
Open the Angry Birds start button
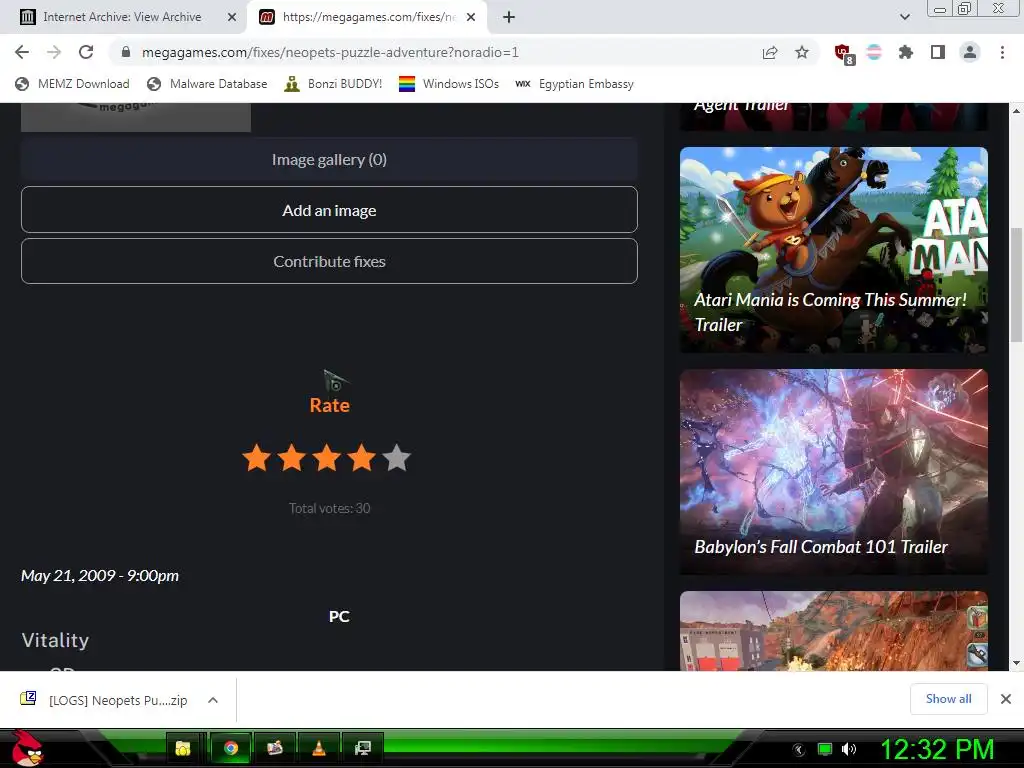point(27,748)
